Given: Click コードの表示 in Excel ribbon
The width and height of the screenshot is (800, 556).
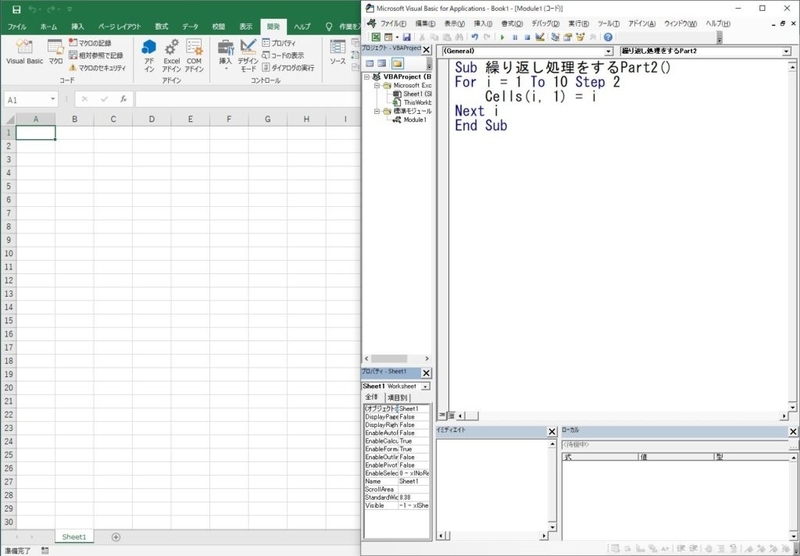Looking at the screenshot, I should point(283,55).
